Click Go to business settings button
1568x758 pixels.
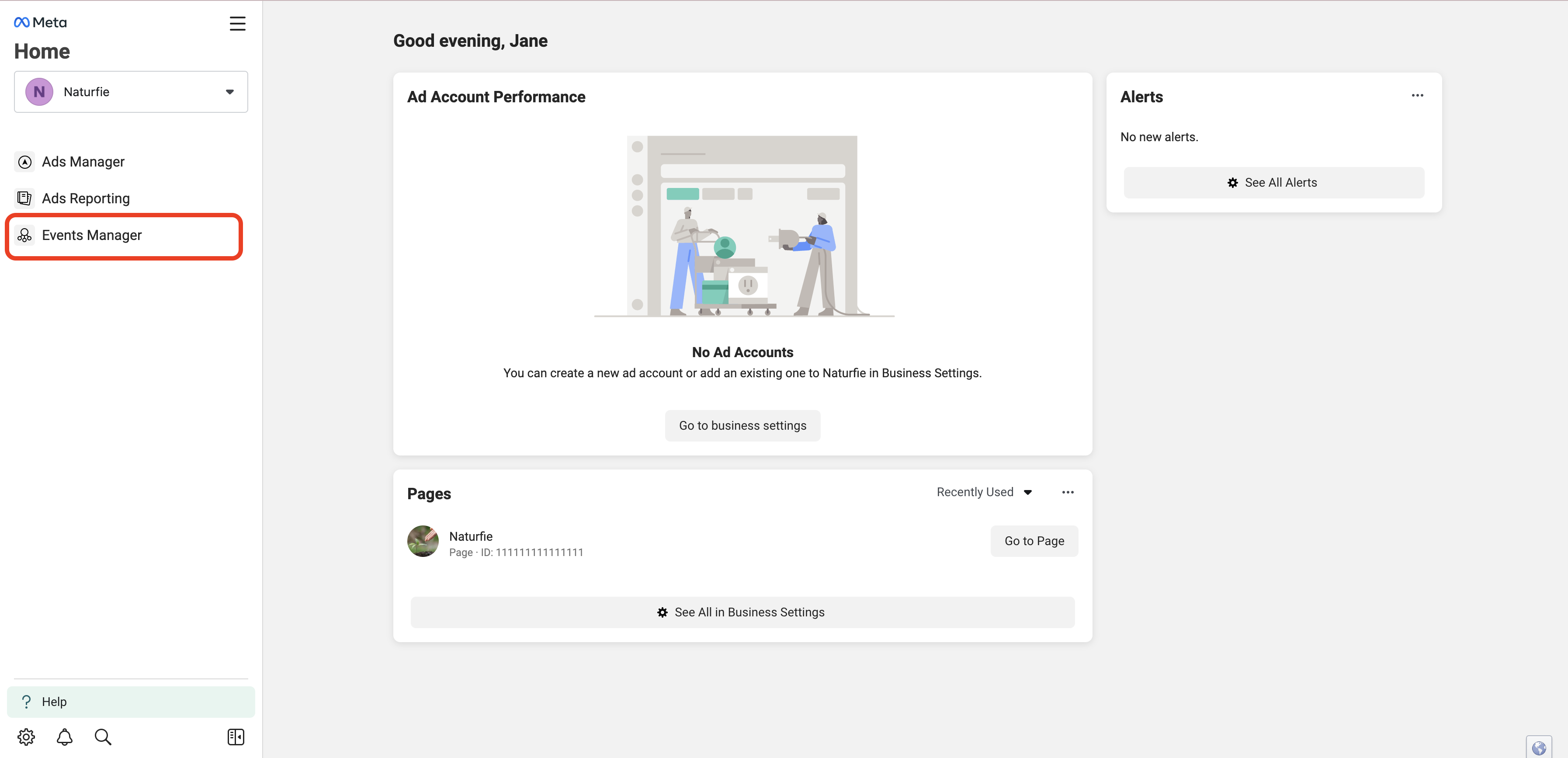(x=742, y=426)
